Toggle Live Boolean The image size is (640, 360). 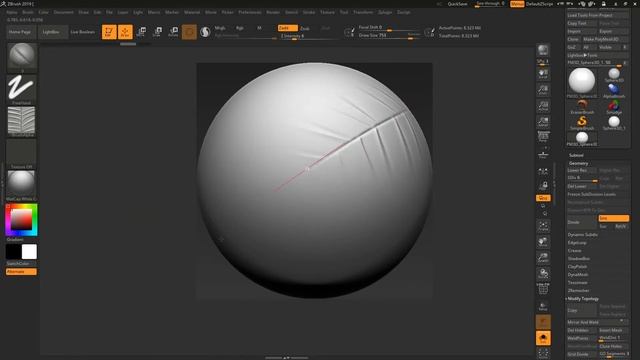pos(82,32)
